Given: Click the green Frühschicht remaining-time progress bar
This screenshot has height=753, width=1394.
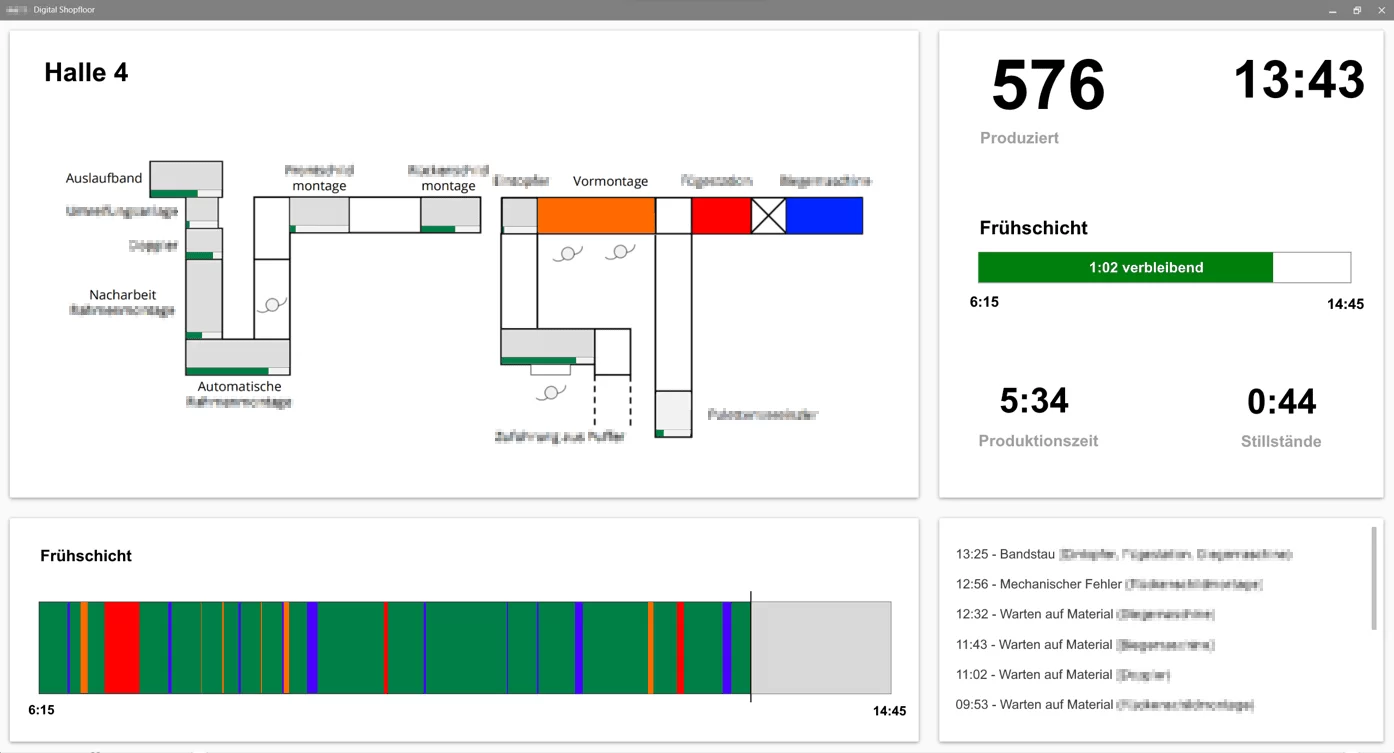Looking at the screenshot, I should click(x=1125, y=268).
